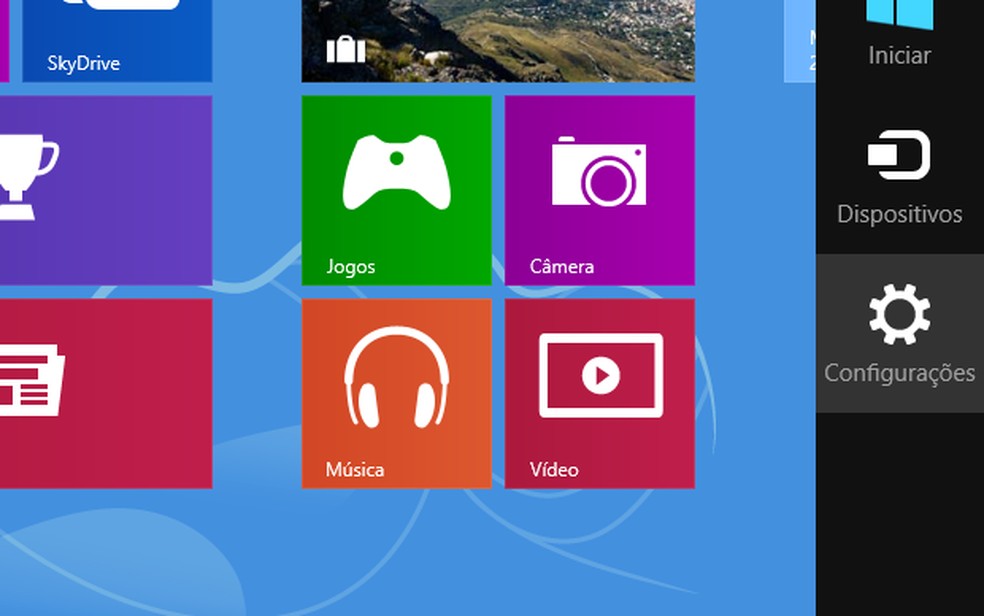Open the red newspaper news tile
Screen dimensions: 984x616
point(106,393)
